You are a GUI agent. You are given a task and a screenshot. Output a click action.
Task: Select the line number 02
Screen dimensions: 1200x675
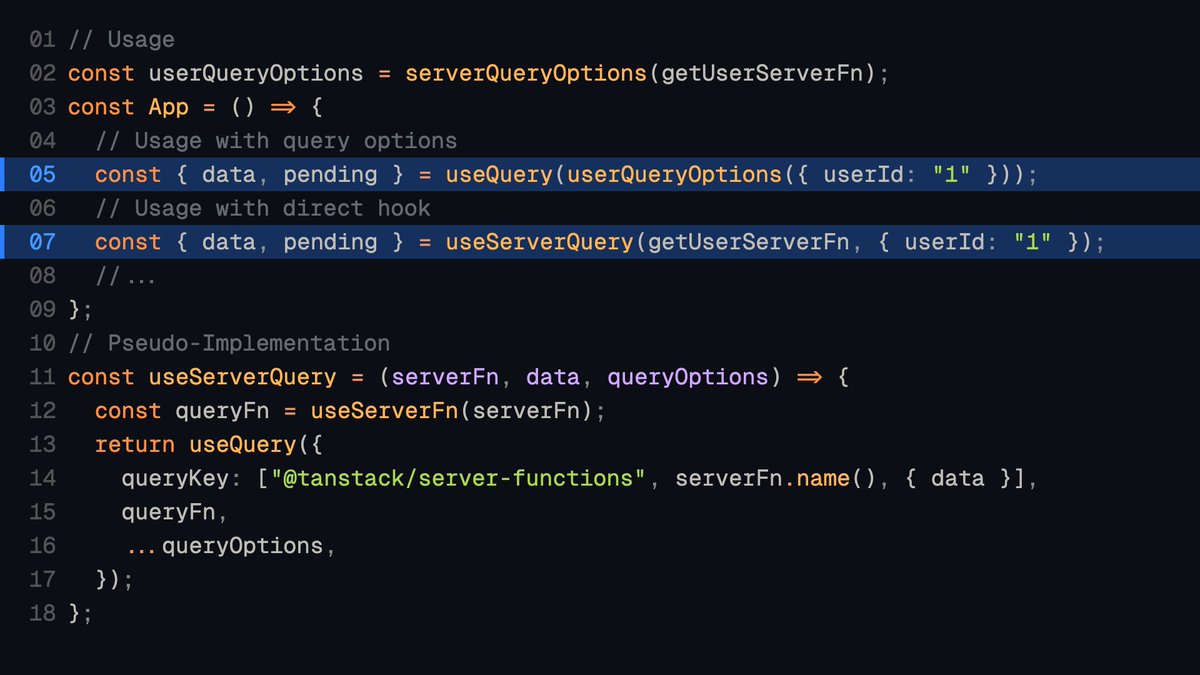click(x=42, y=74)
